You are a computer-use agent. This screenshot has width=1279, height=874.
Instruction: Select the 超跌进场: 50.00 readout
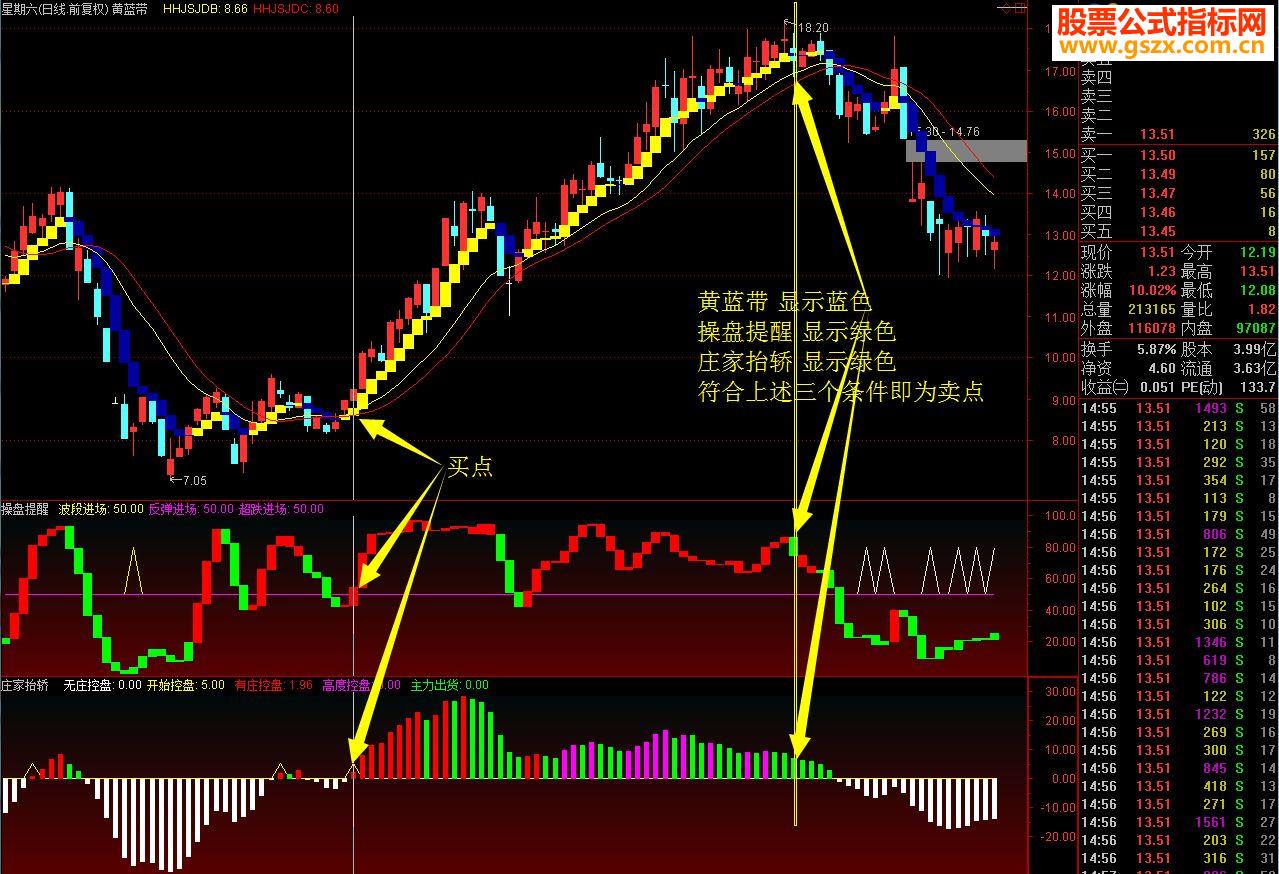tap(281, 509)
